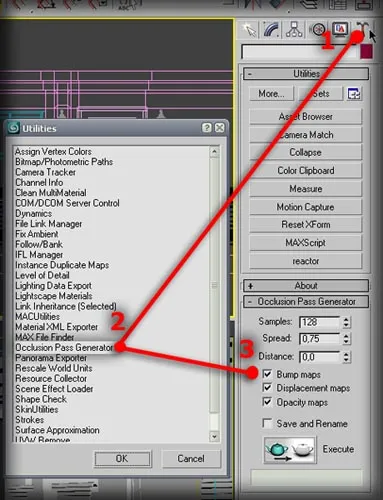Select Clean MultiMaterial entry
The image size is (383, 500).
point(51,193)
